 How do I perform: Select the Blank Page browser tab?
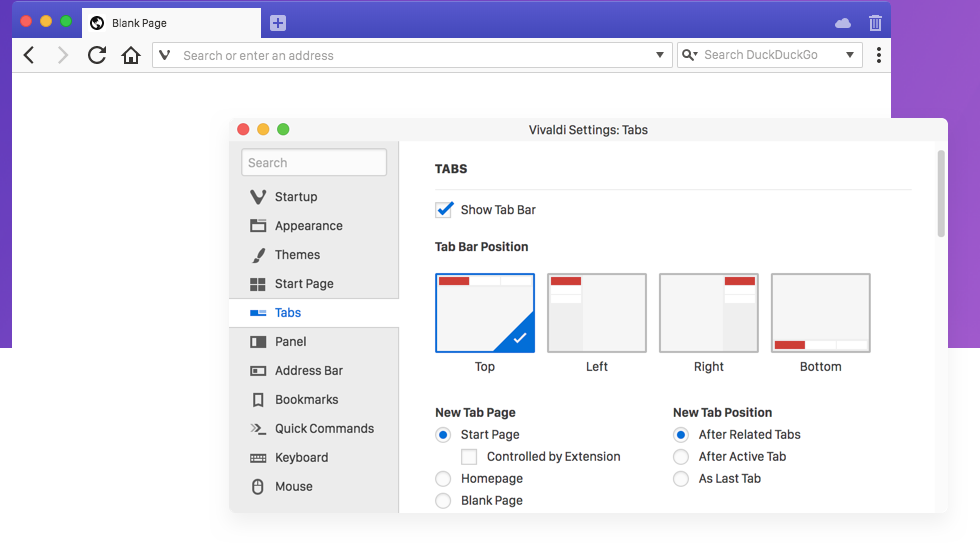coord(172,23)
